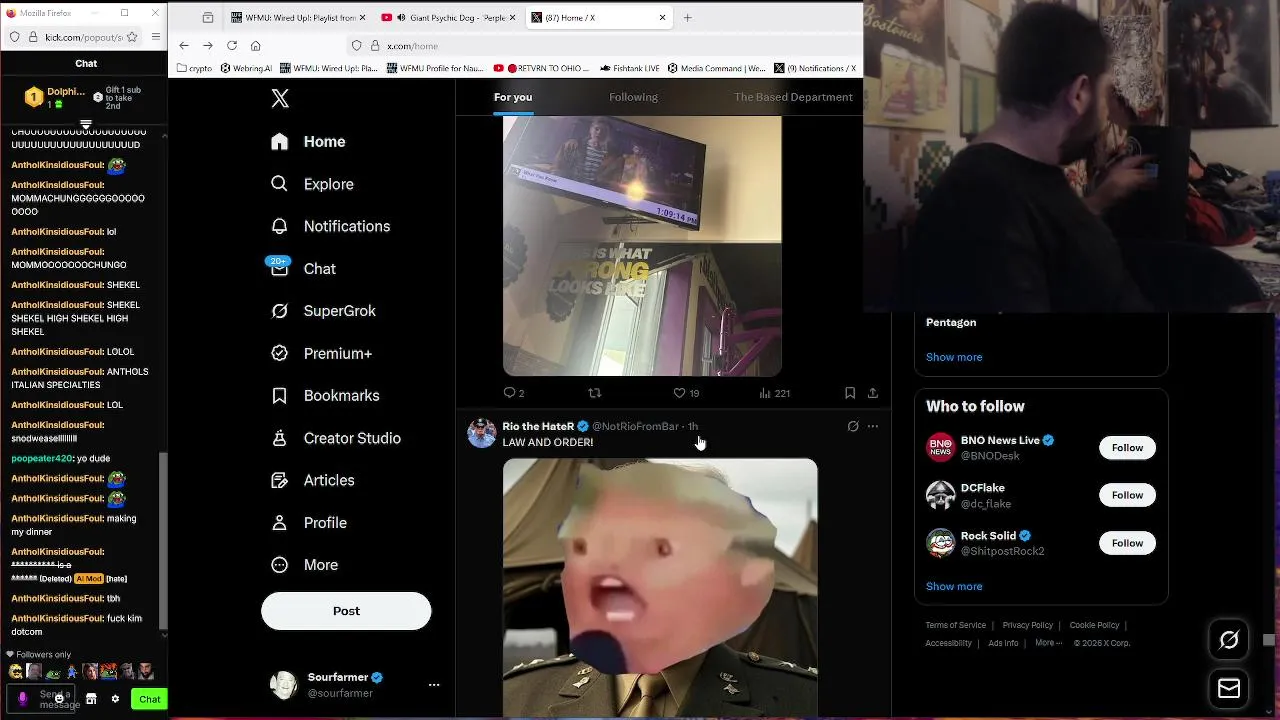The height and width of the screenshot is (720, 1280).
Task: Click the Kick chat message input field
Action: point(60,699)
